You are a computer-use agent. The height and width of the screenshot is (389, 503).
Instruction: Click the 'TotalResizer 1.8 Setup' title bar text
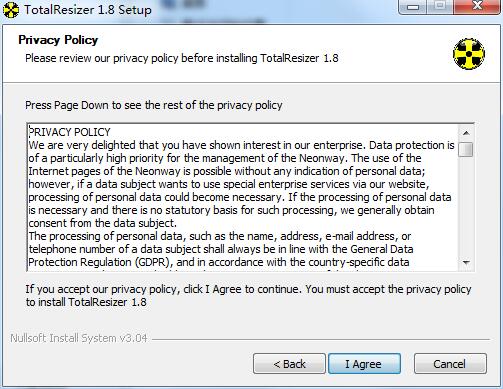point(88,10)
